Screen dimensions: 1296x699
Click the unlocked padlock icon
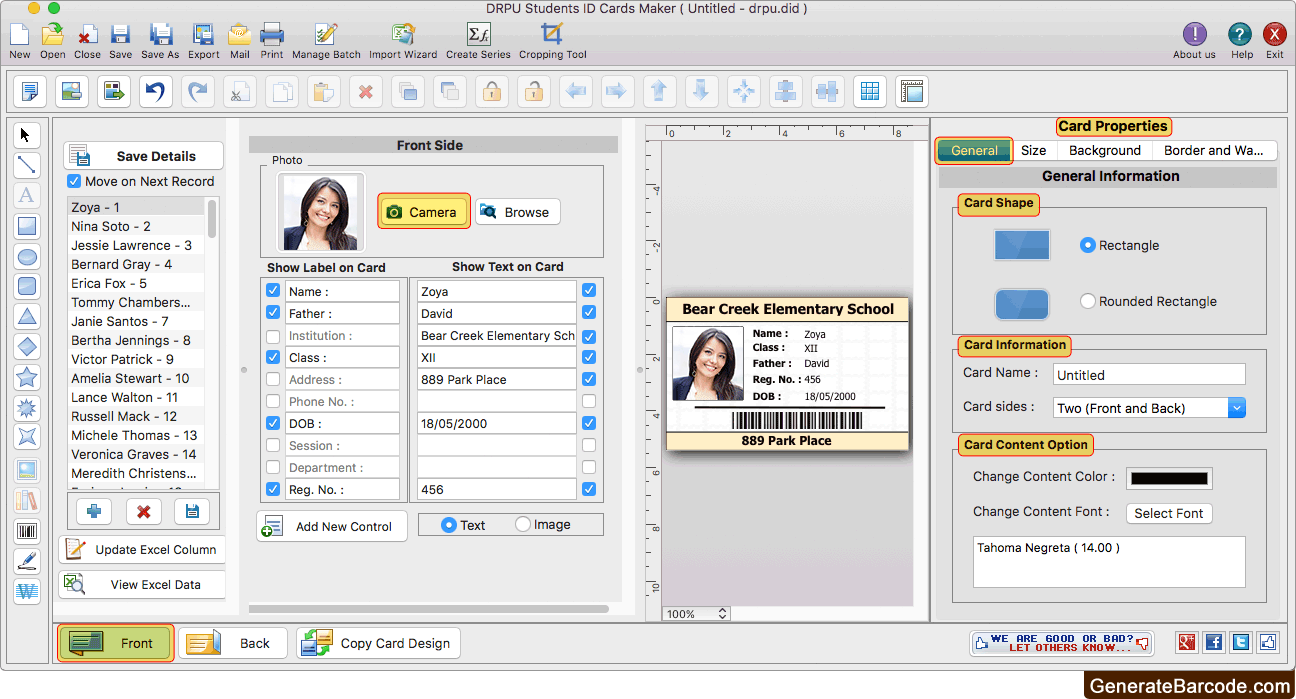[534, 92]
